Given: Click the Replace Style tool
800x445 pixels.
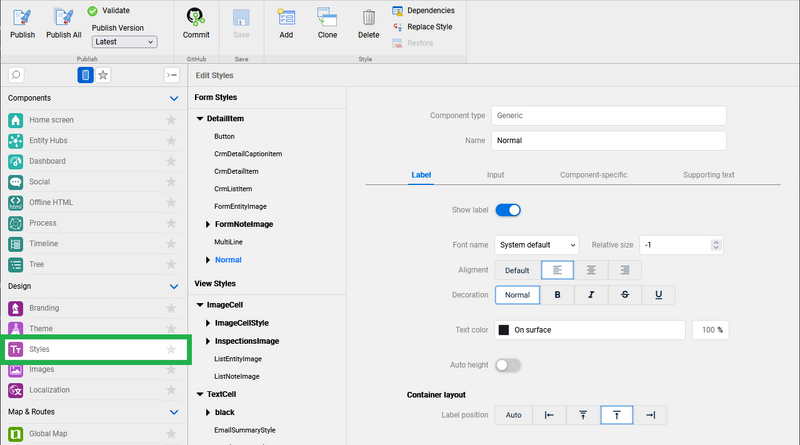Looking at the screenshot, I should coord(422,27).
